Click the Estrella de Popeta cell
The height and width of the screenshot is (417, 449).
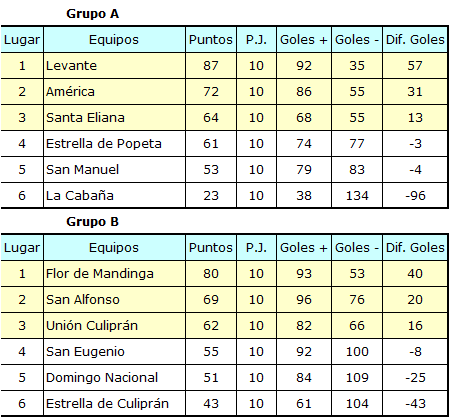click(114, 144)
